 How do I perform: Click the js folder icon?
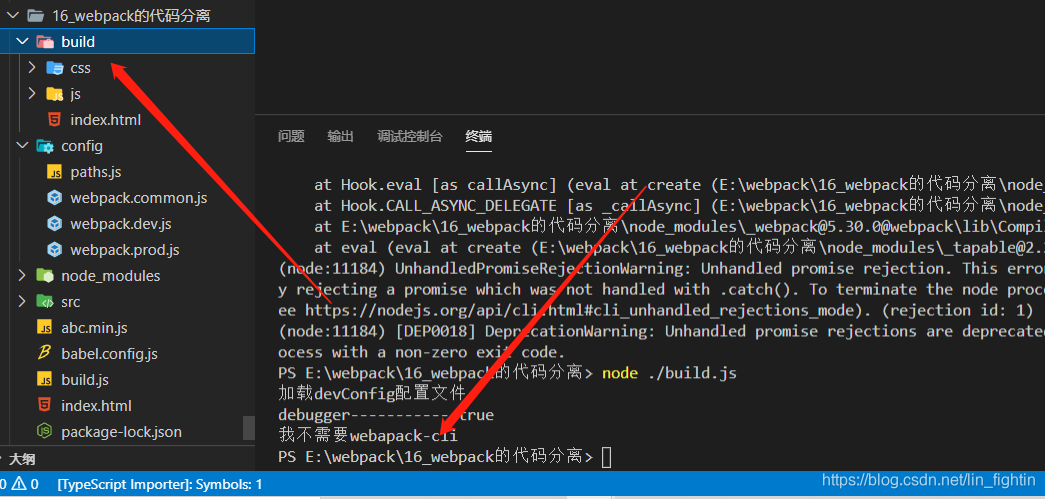pyautogui.click(x=55, y=94)
